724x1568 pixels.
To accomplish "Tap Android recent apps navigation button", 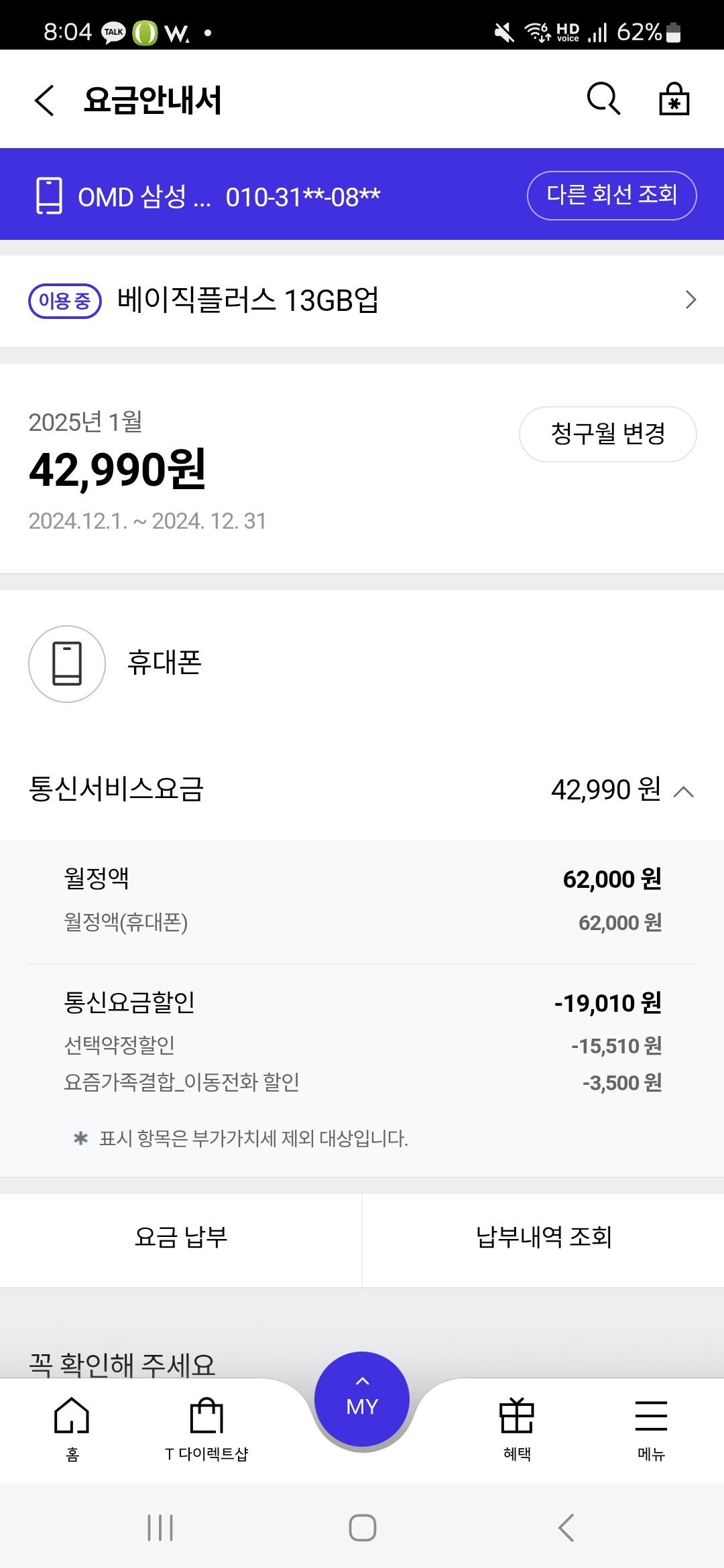I will (160, 1528).
